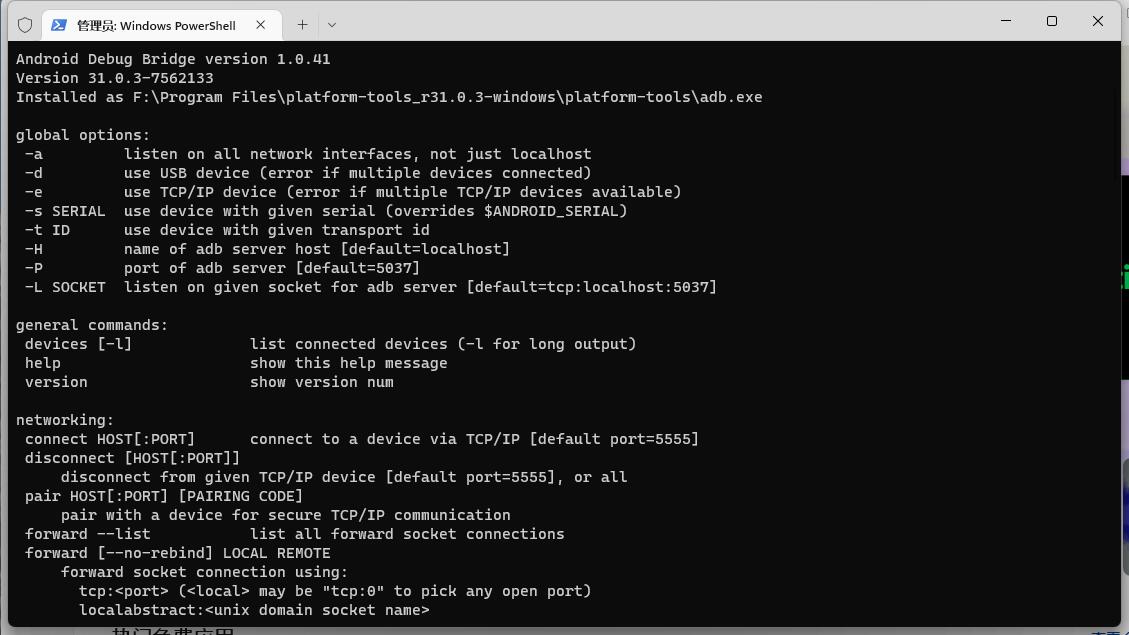Click the 'devices [-l]' command line
The image size is (1129, 635).
tap(330, 344)
